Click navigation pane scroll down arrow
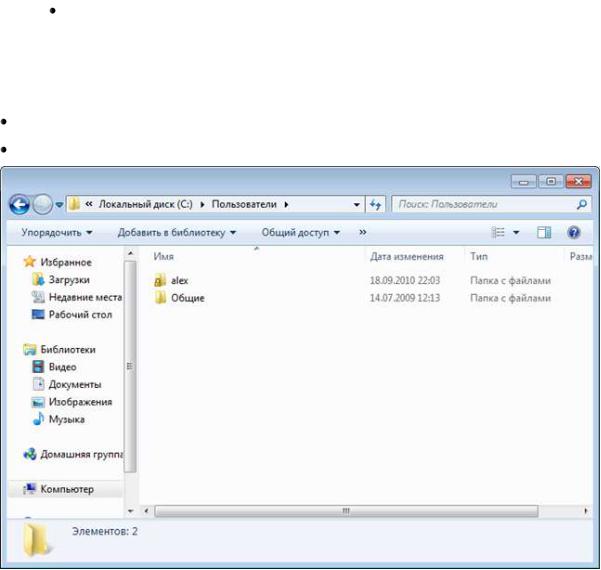The height and width of the screenshot is (570, 601). point(130,511)
